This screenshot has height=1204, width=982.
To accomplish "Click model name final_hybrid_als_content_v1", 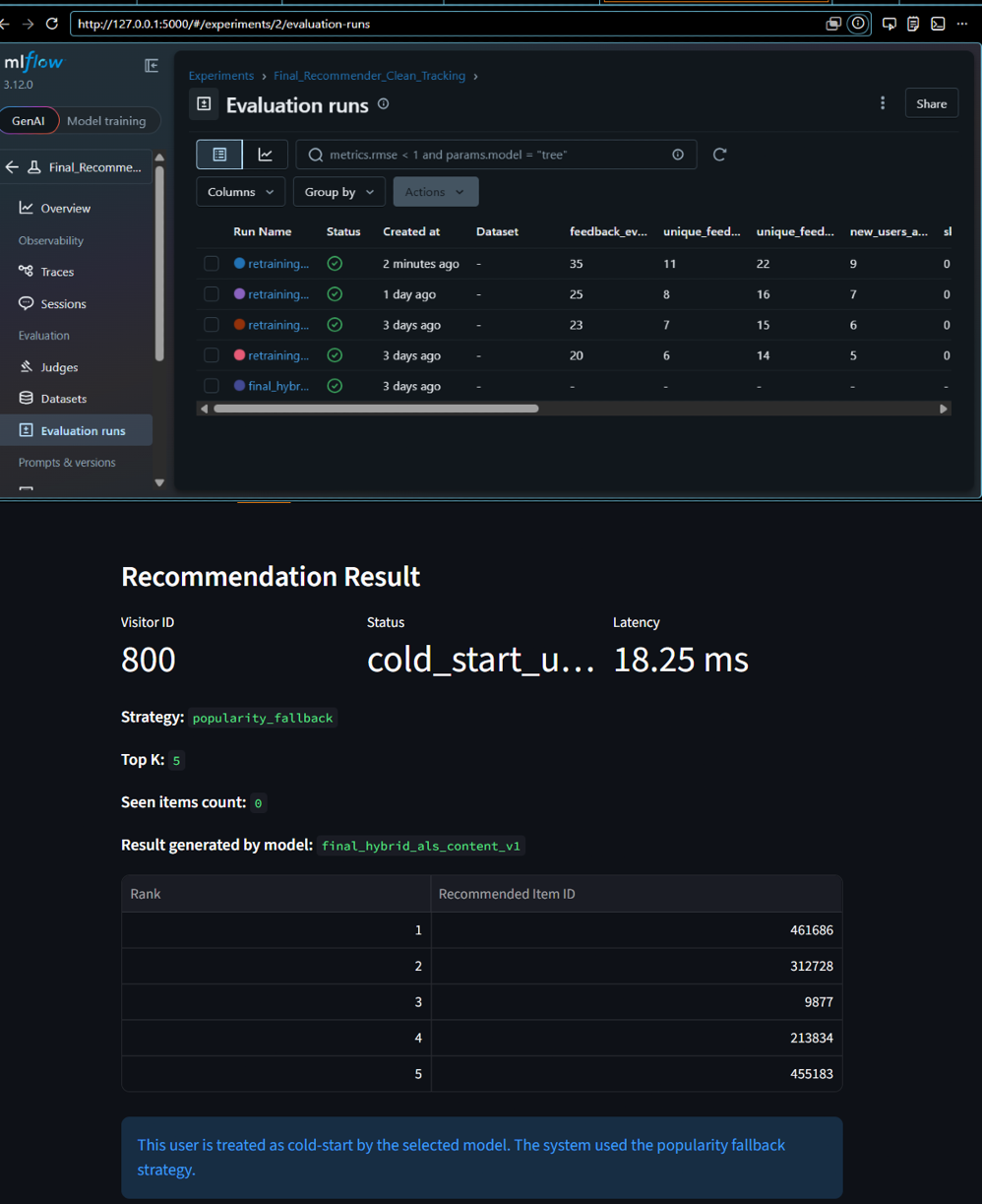I will pyautogui.click(x=421, y=846).
